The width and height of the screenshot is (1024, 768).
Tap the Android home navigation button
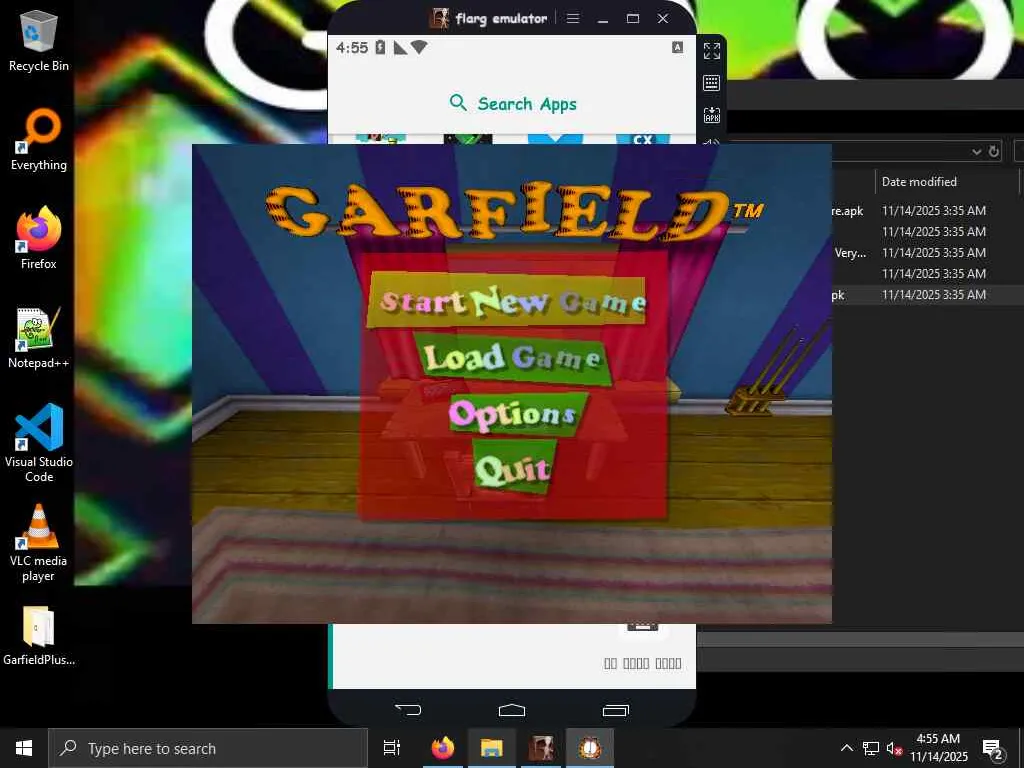click(x=511, y=710)
